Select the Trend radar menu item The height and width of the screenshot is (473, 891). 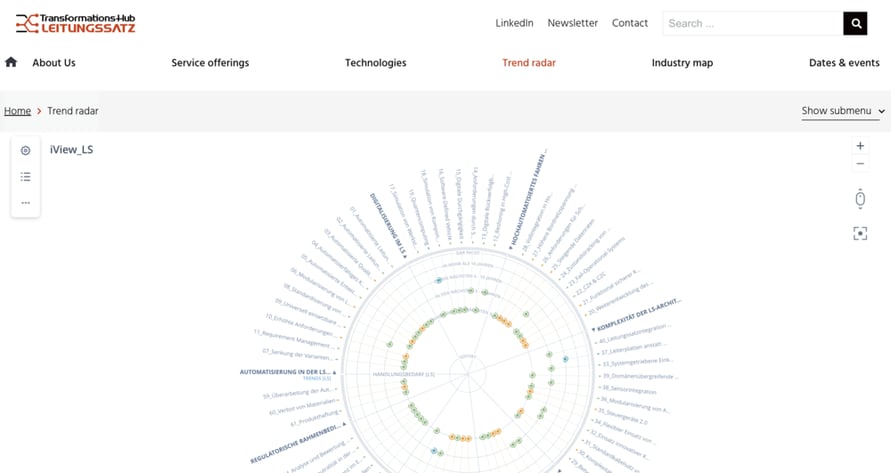click(x=529, y=63)
